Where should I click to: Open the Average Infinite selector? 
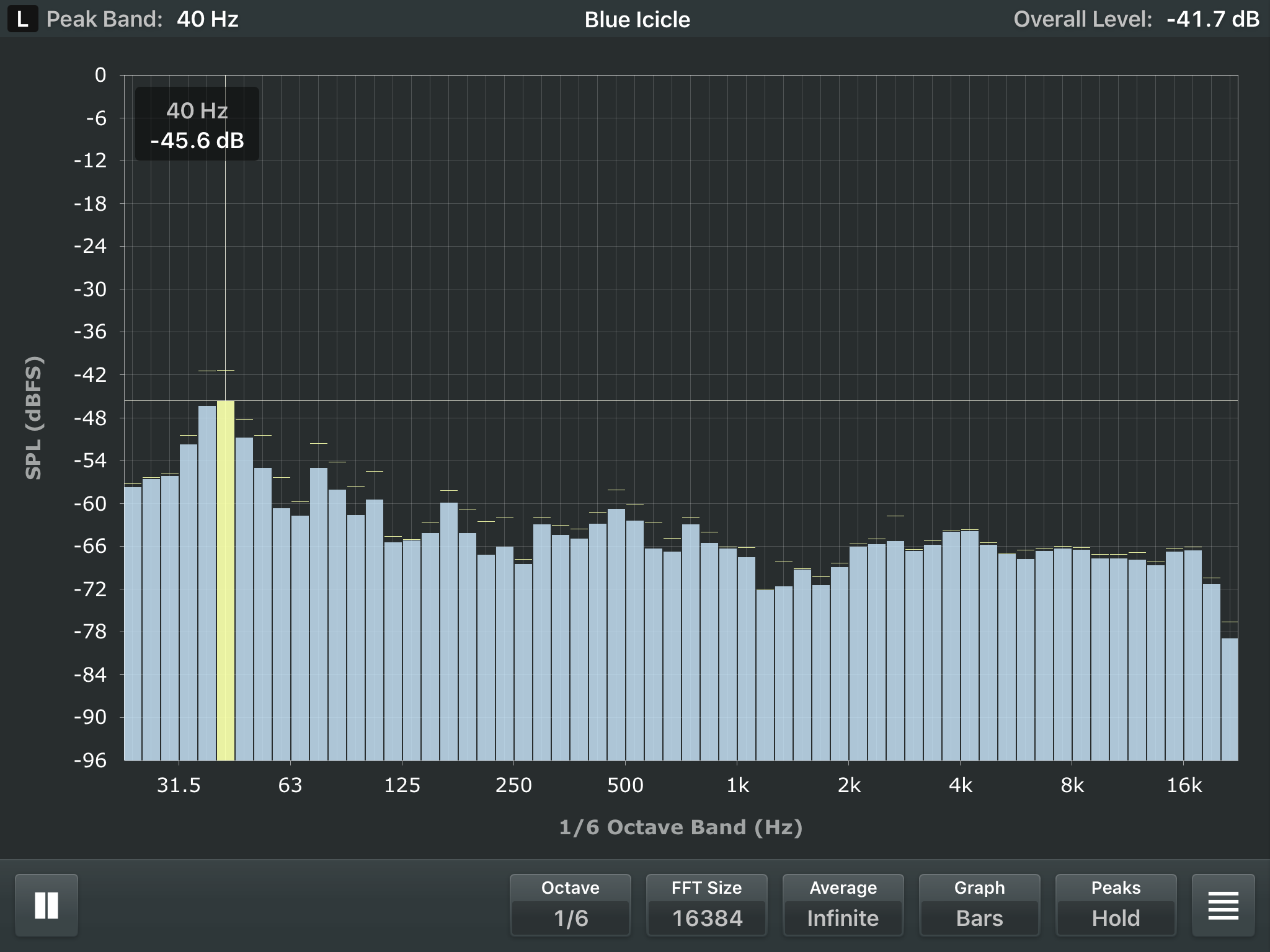[x=843, y=905]
